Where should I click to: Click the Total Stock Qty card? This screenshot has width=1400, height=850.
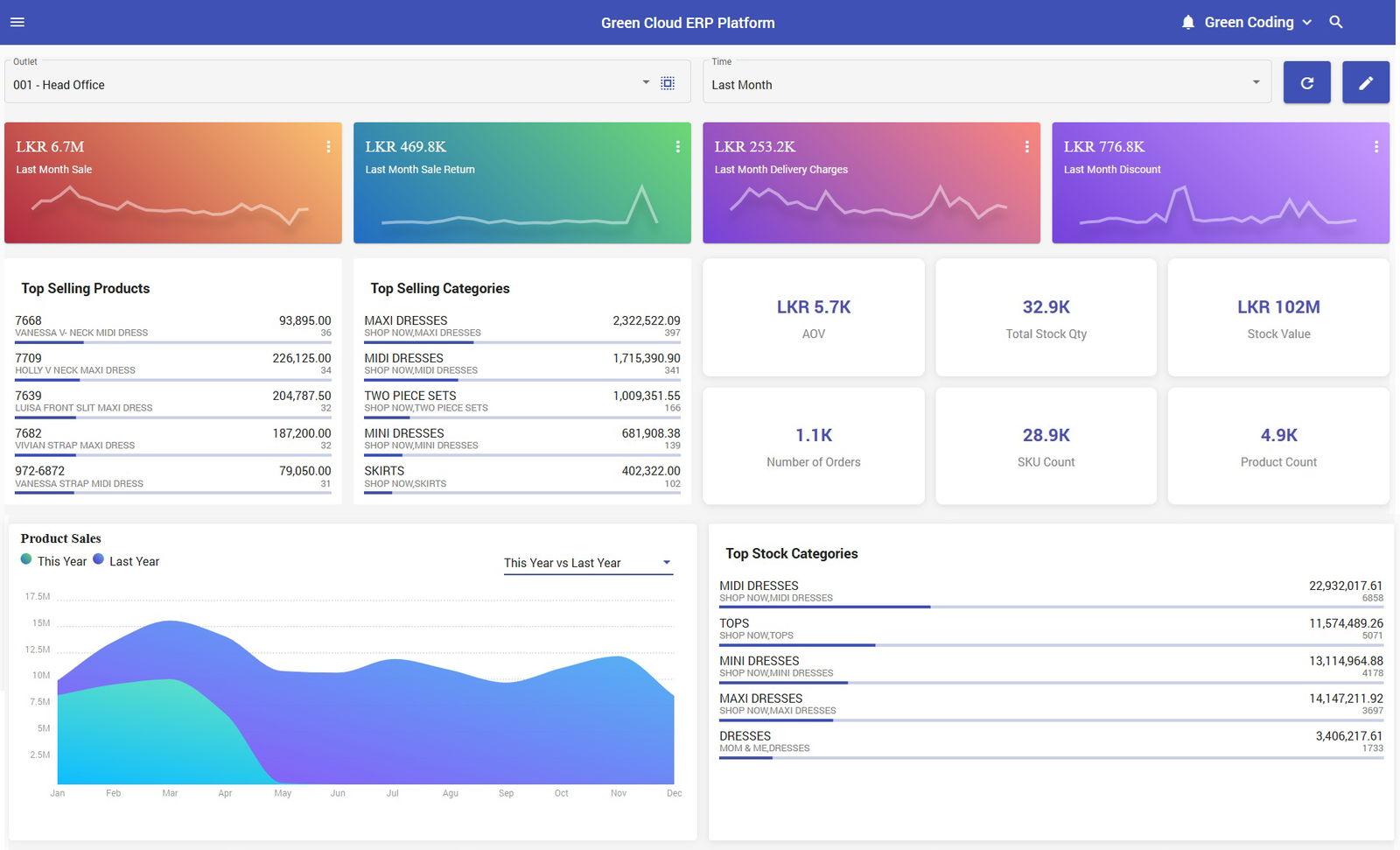click(1046, 317)
